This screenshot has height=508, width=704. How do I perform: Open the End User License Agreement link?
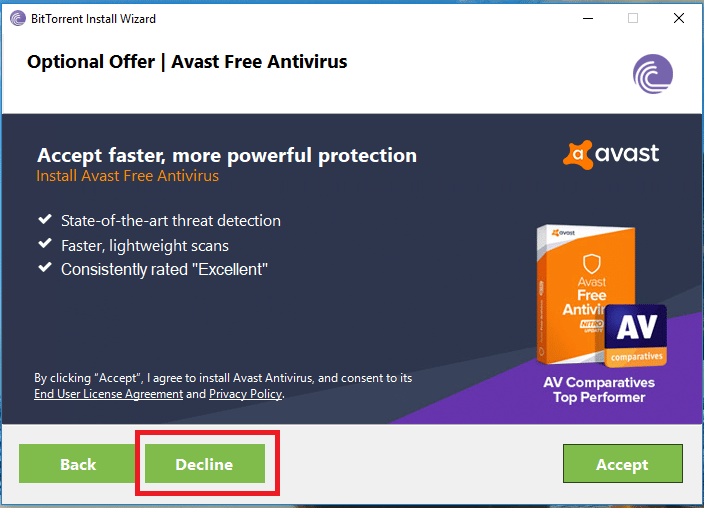109,394
